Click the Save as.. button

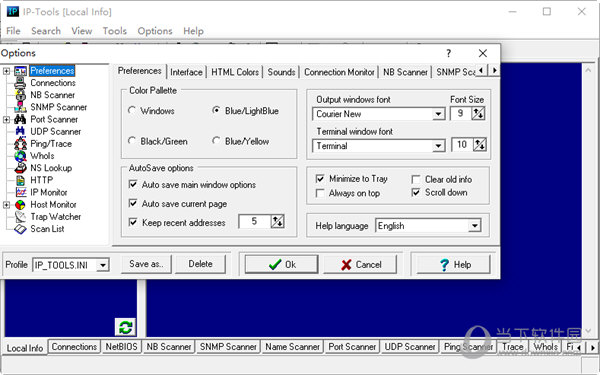click(x=146, y=264)
